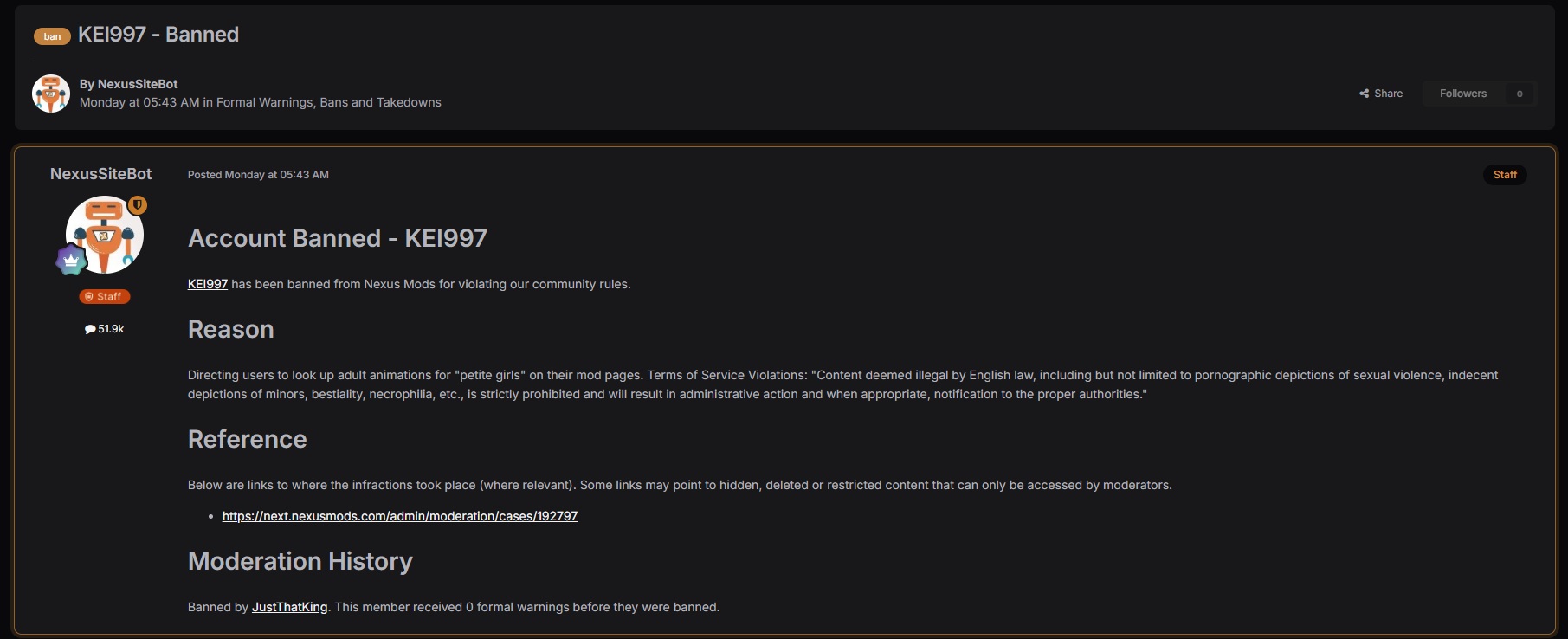The height and width of the screenshot is (639, 1568).
Task: Click the Followers button
Action: click(1463, 94)
